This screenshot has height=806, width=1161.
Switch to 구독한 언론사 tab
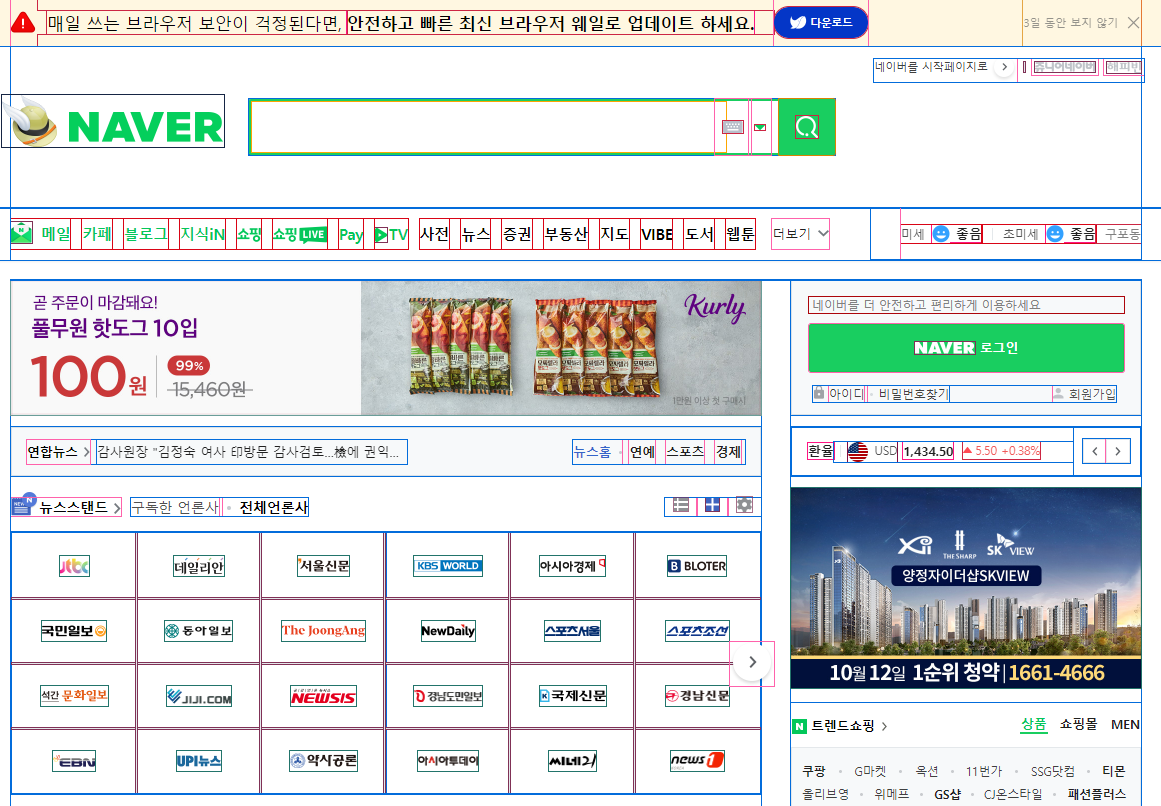[x=175, y=507]
